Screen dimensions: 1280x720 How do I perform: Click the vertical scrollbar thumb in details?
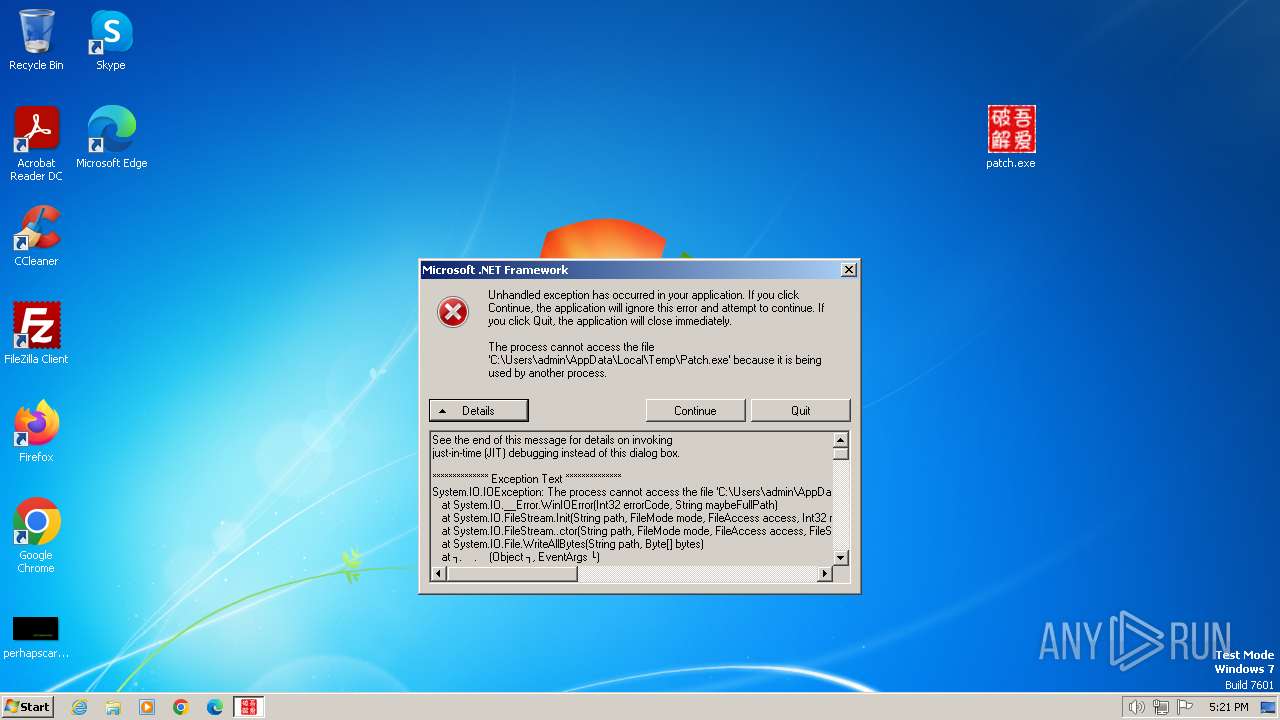point(841,454)
